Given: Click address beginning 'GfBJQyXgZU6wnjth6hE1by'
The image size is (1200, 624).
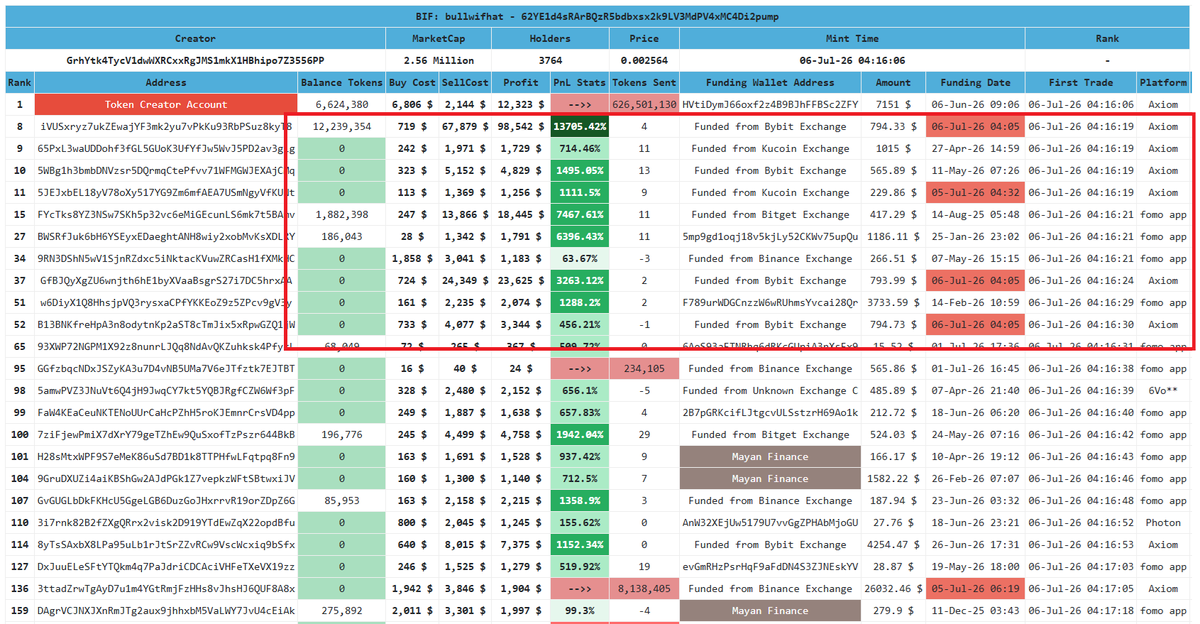Looking at the screenshot, I should pyautogui.click(x=166, y=280).
